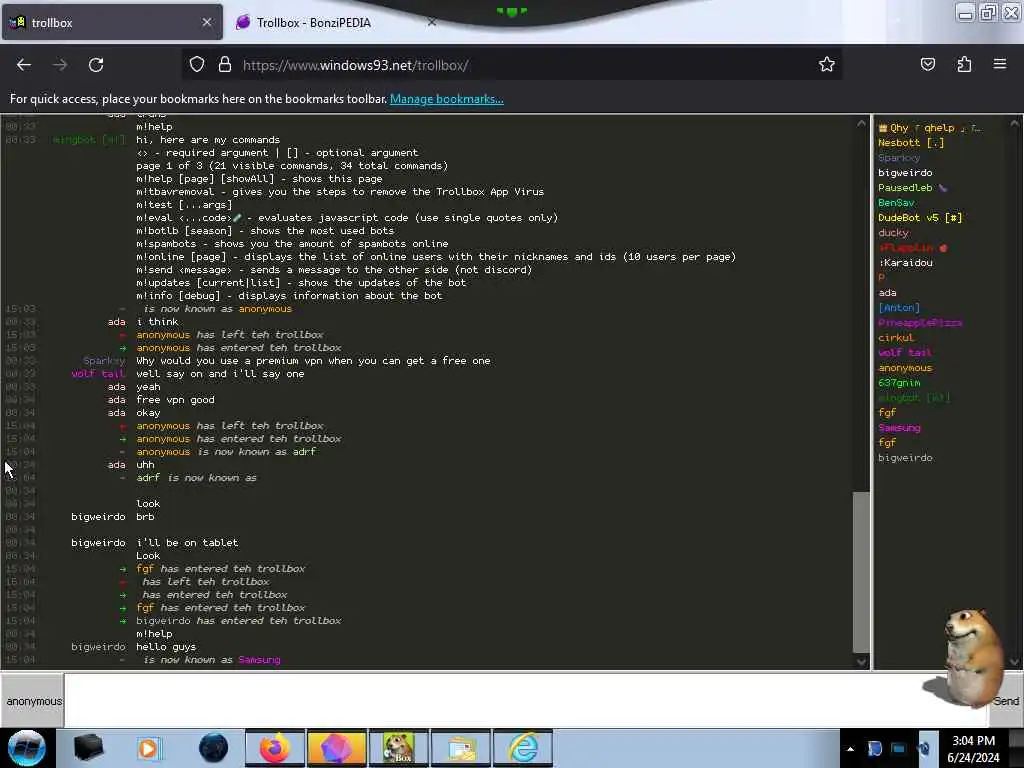
Task: Click the 'free vpn good' message
Action: (175, 400)
